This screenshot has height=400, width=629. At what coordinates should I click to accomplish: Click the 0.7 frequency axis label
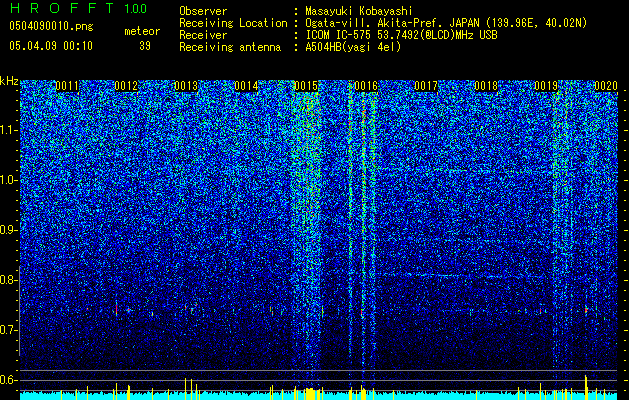pos(8,330)
